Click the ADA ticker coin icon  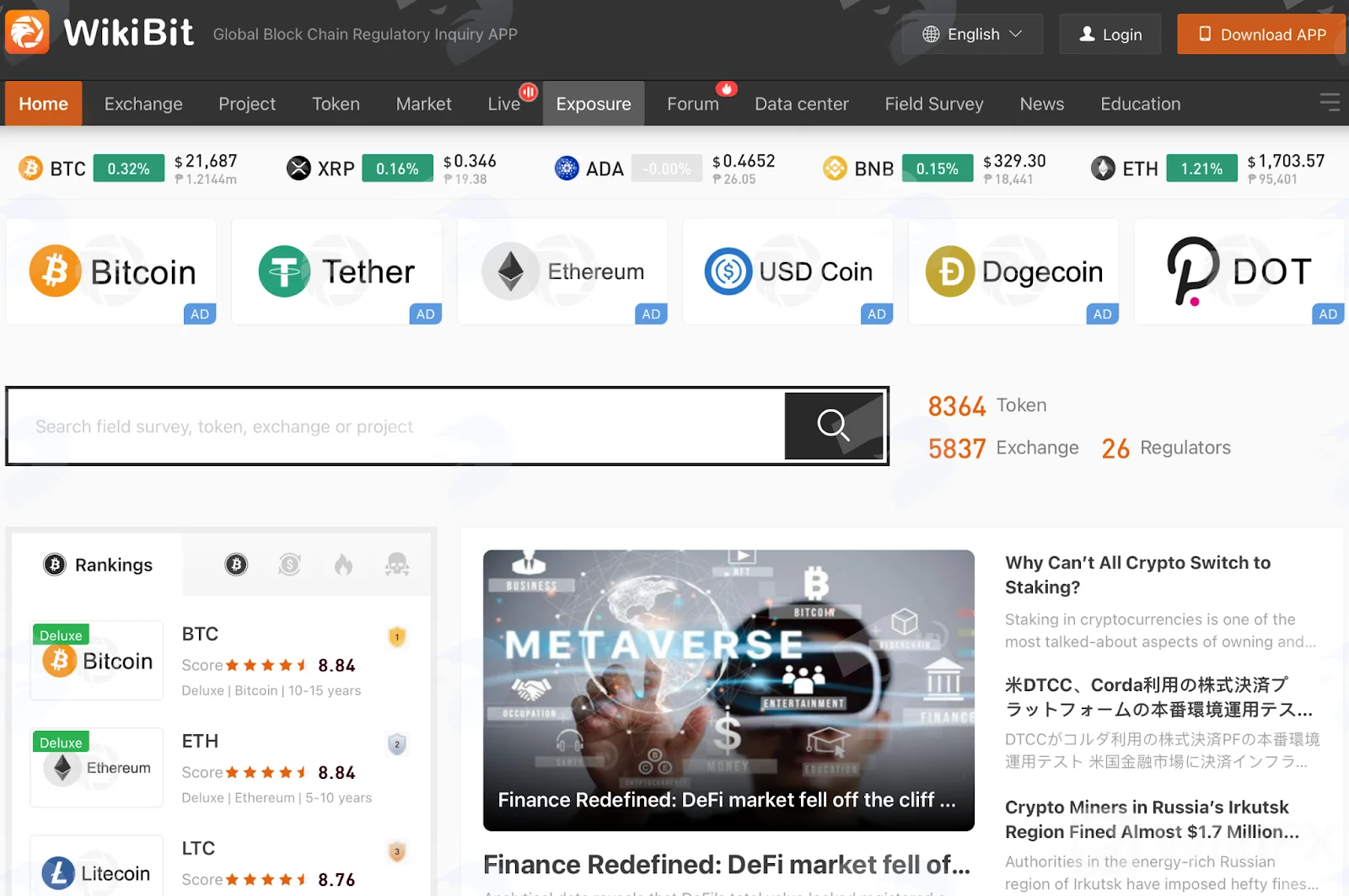[567, 169]
